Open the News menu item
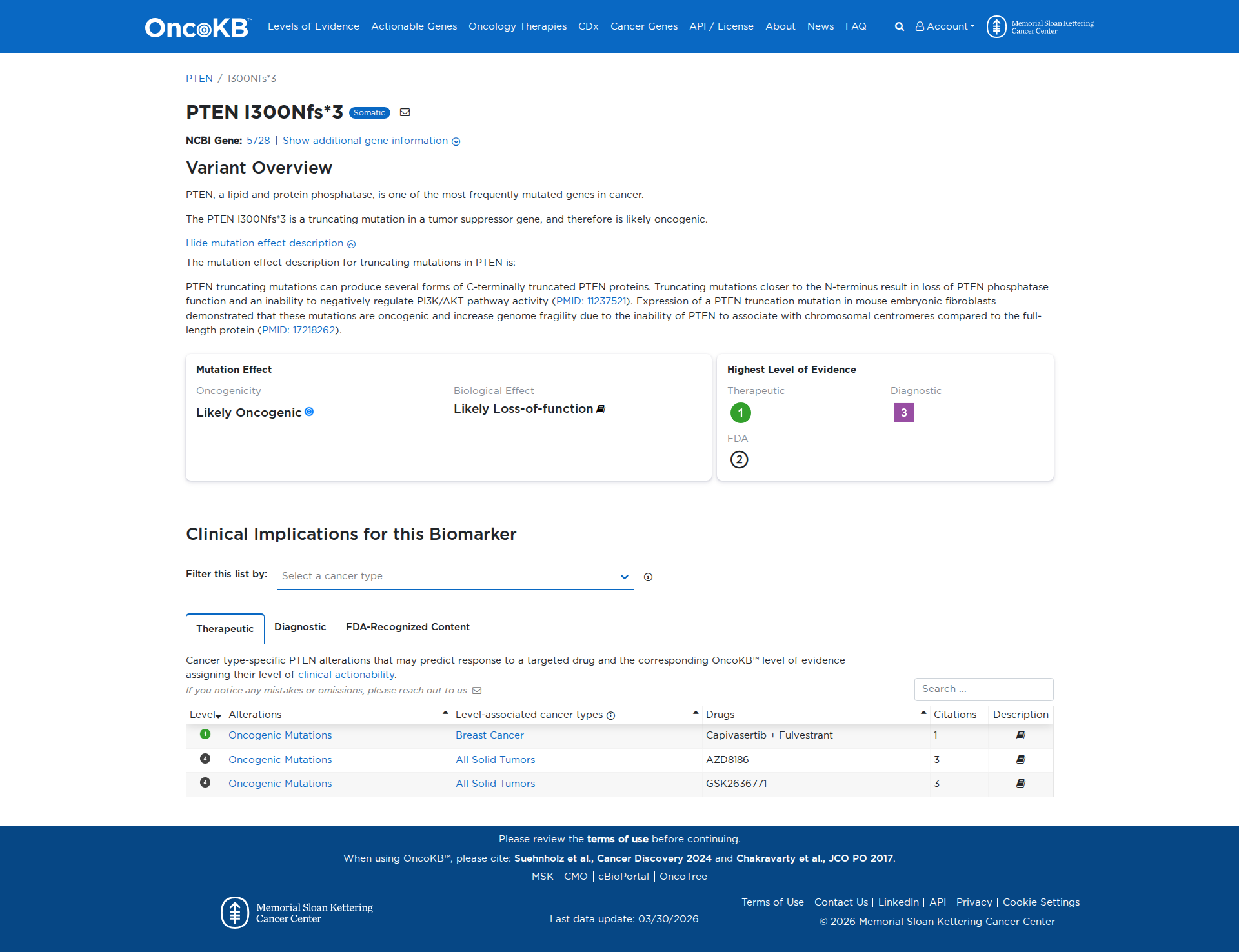 820,26
